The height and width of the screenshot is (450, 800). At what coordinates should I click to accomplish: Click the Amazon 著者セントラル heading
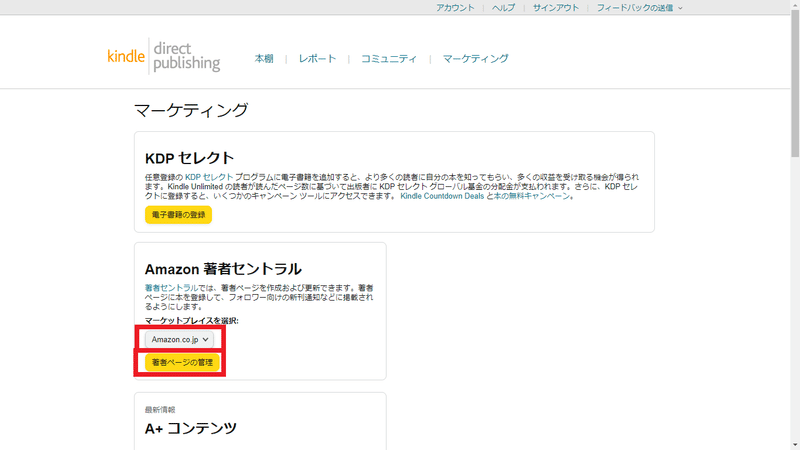(223, 269)
